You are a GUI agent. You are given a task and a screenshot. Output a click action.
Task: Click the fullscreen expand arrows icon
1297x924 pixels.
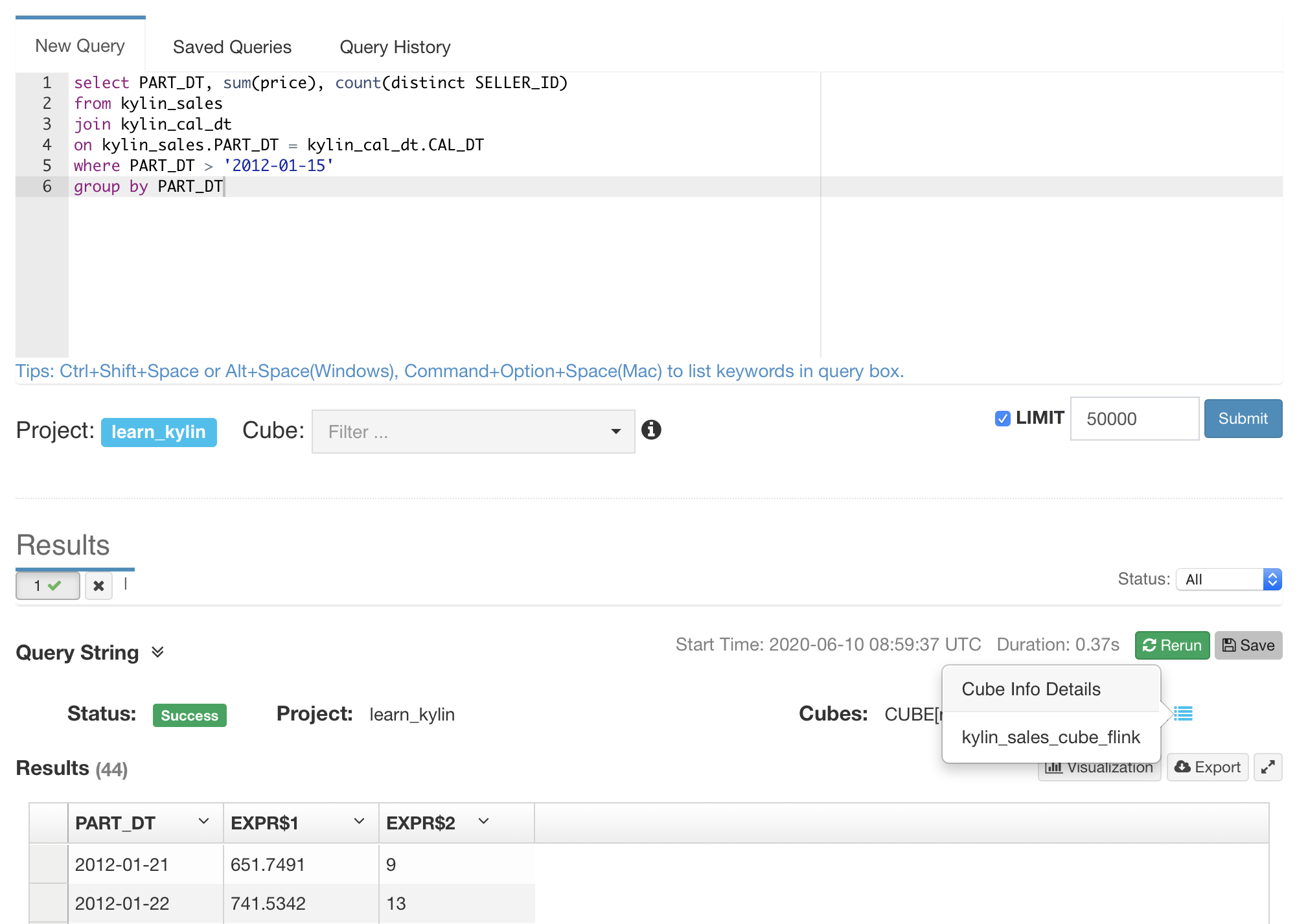click(1267, 767)
